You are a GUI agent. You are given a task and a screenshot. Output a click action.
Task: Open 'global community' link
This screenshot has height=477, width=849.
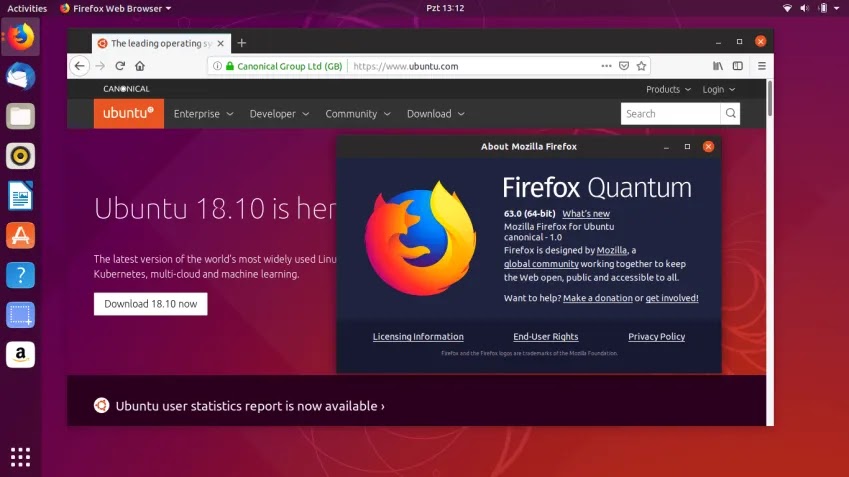point(541,264)
